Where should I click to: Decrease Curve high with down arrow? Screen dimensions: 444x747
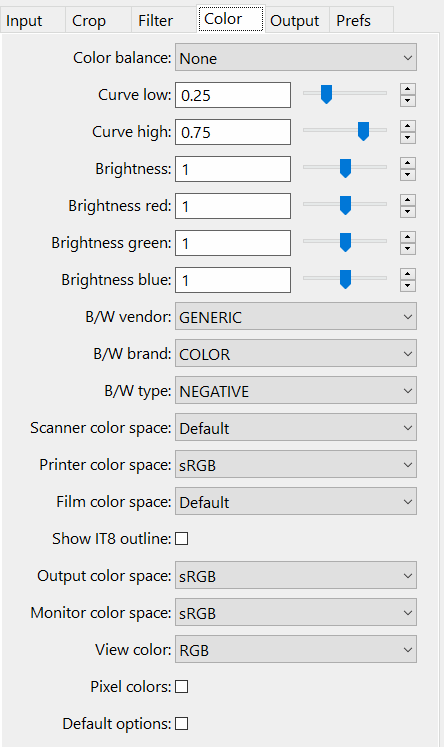[408, 138]
